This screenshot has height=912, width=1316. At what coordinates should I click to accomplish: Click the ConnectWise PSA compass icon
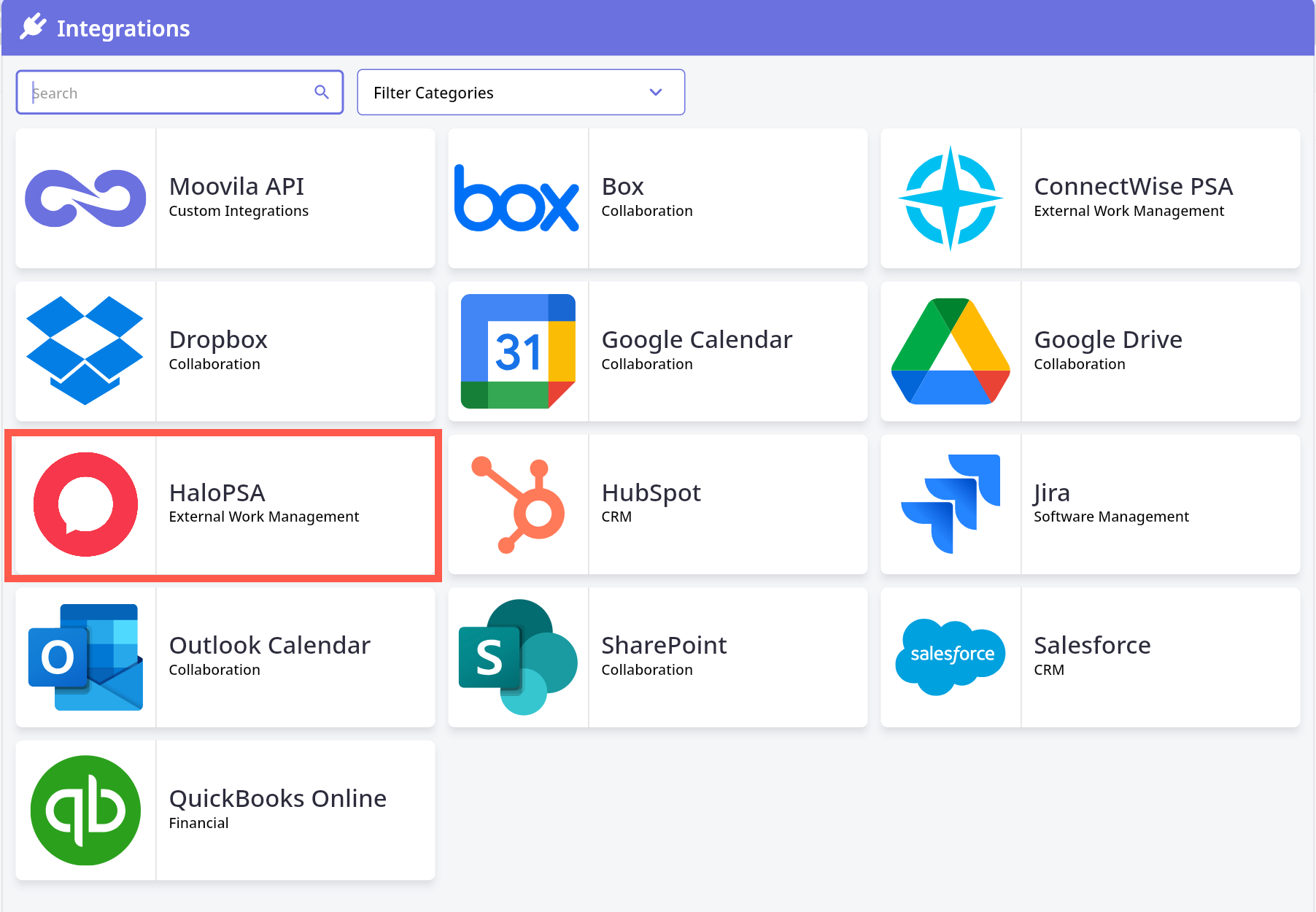(950, 198)
